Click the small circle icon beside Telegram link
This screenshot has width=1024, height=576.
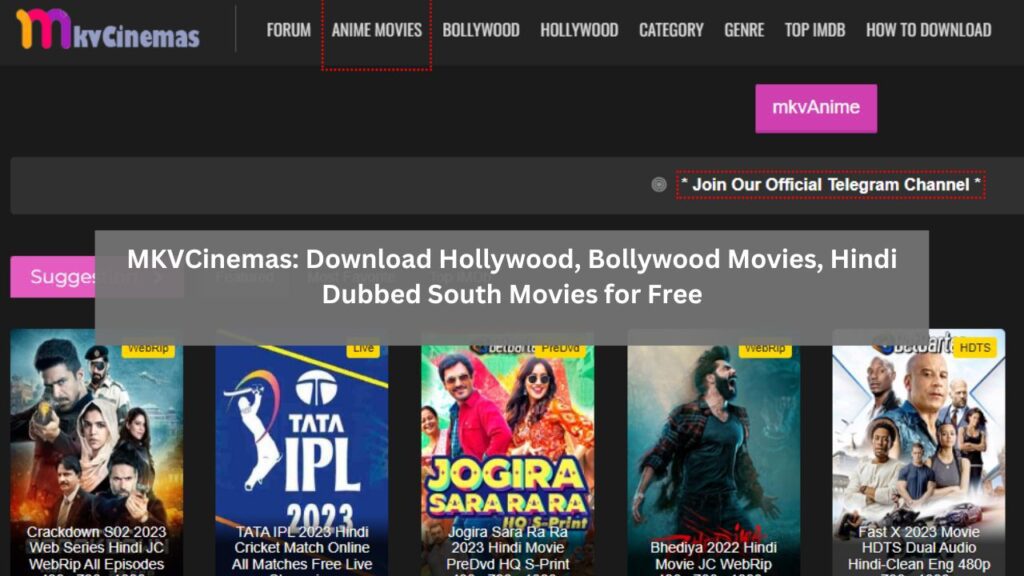coord(659,184)
